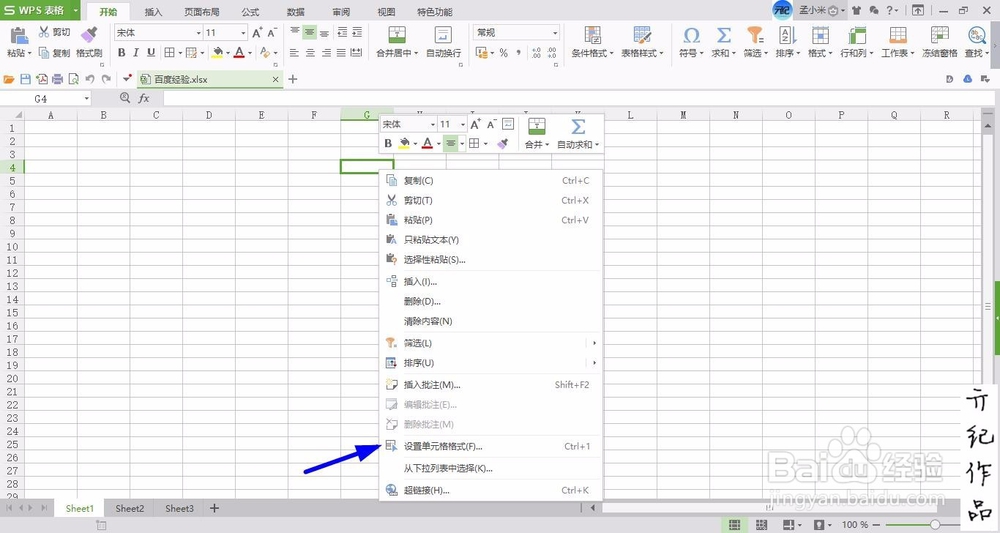Click ribbon decrease font size A- icon
This screenshot has width=1000, height=533.
tap(272, 33)
